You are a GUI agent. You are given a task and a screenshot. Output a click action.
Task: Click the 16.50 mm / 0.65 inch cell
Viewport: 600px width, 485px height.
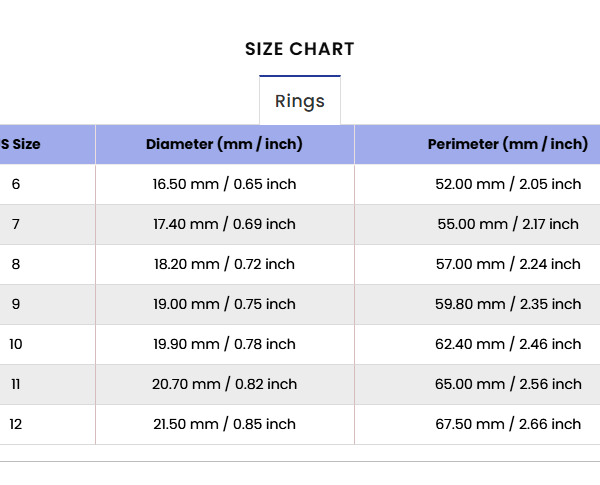(x=225, y=184)
